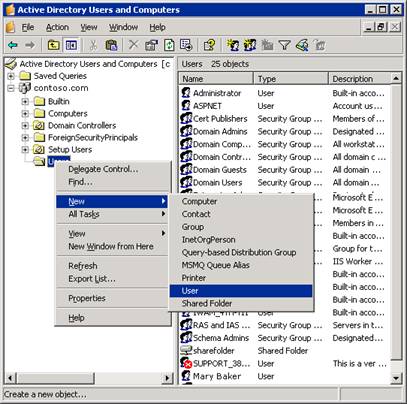Select New Window from Here
This screenshot has width=407, height=404.
pyautogui.click(x=112, y=246)
